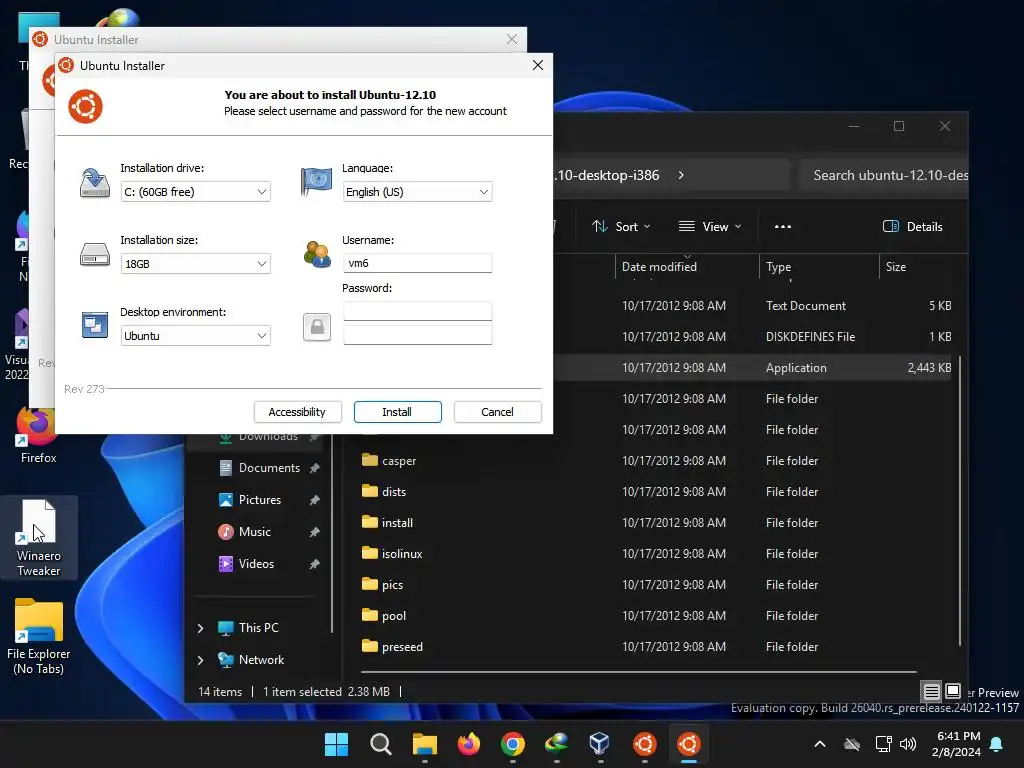Viewport: 1024px width, 768px height.
Task: Sort by Date modified column header
Action: [687, 266]
